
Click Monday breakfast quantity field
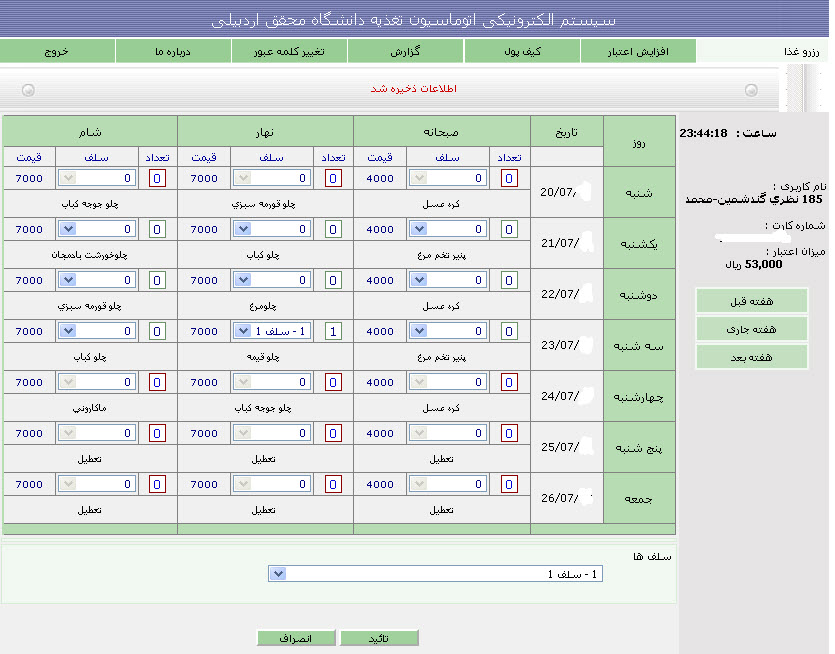pyautogui.click(x=509, y=281)
